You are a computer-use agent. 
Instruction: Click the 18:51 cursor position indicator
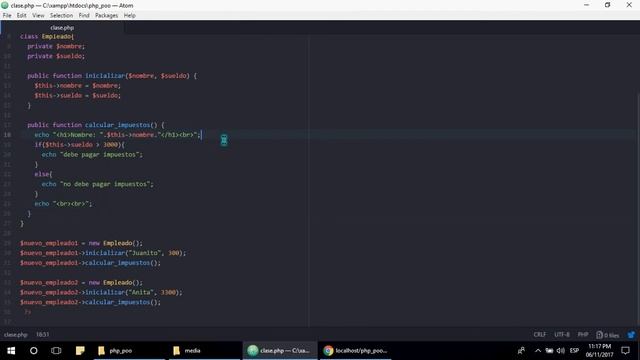click(42, 335)
